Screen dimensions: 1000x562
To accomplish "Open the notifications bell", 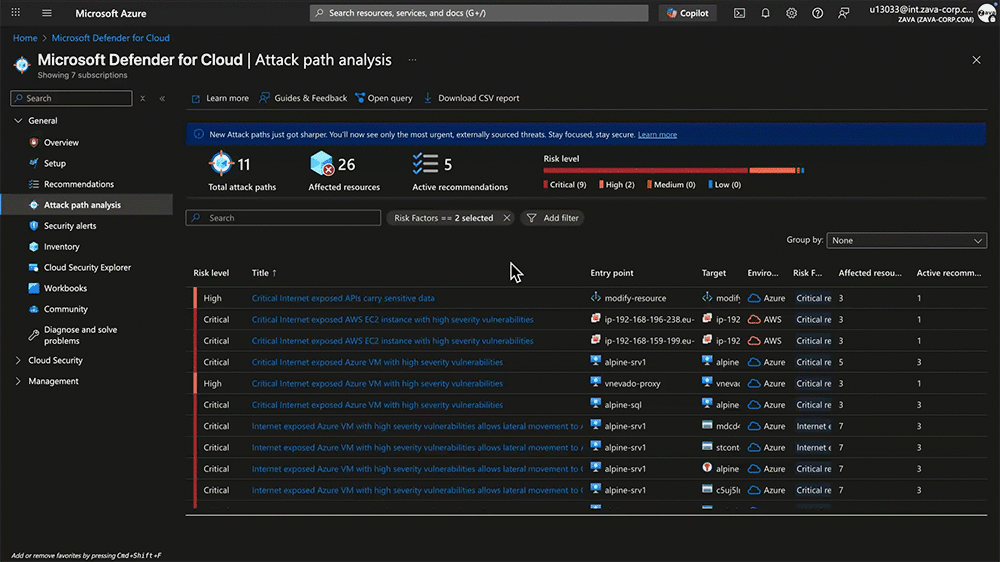I will (765, 13).
